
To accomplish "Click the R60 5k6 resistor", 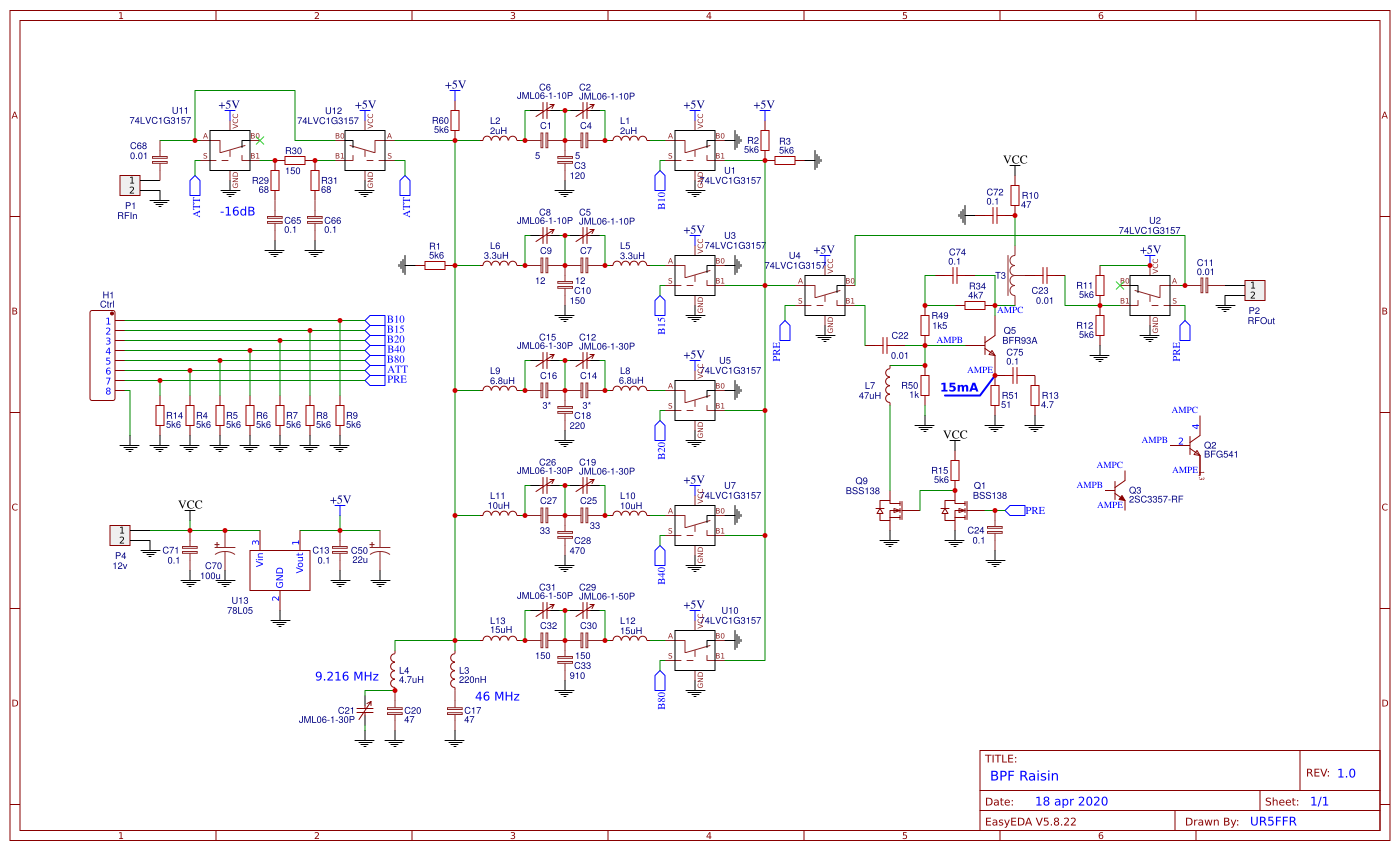I will [x=455, y=121].
